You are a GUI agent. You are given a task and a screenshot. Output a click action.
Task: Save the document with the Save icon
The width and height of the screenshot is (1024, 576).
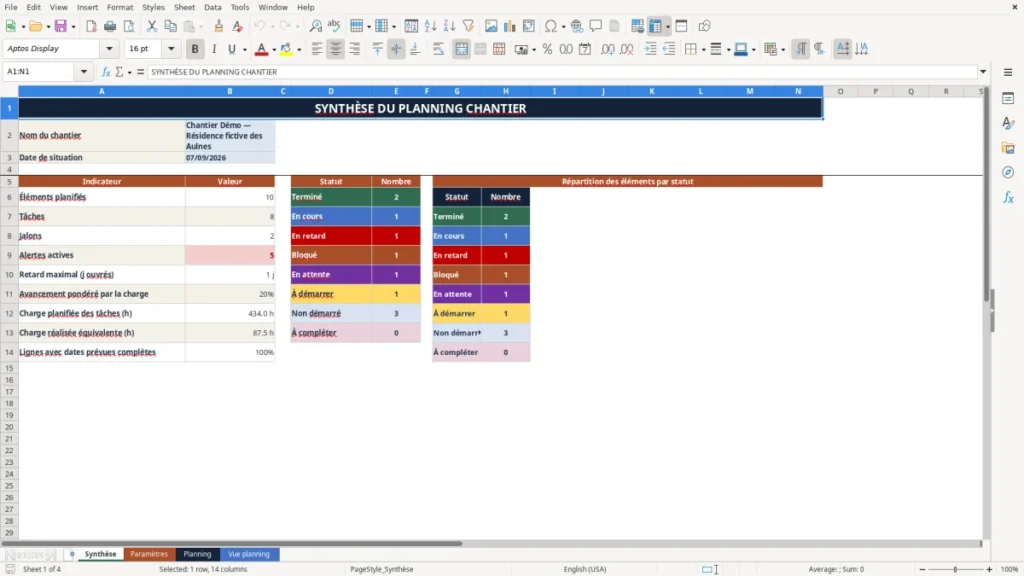click(61, 26)
